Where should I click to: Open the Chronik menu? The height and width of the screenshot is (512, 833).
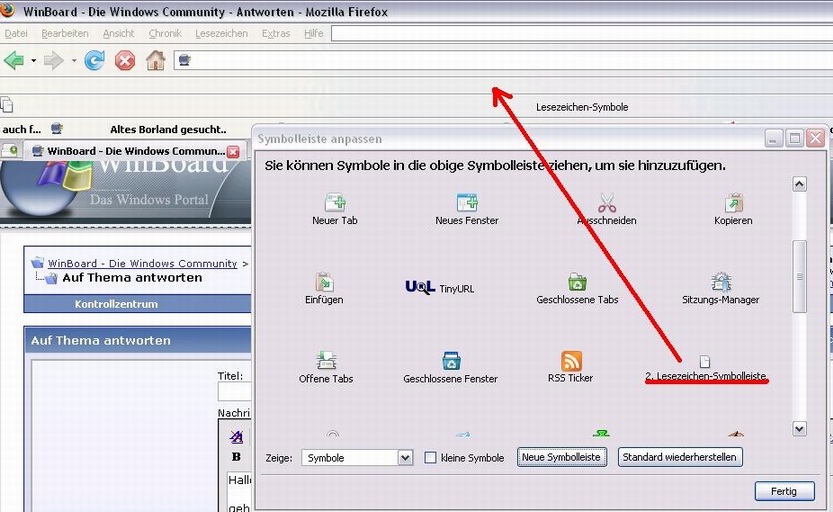click(165, 33)
